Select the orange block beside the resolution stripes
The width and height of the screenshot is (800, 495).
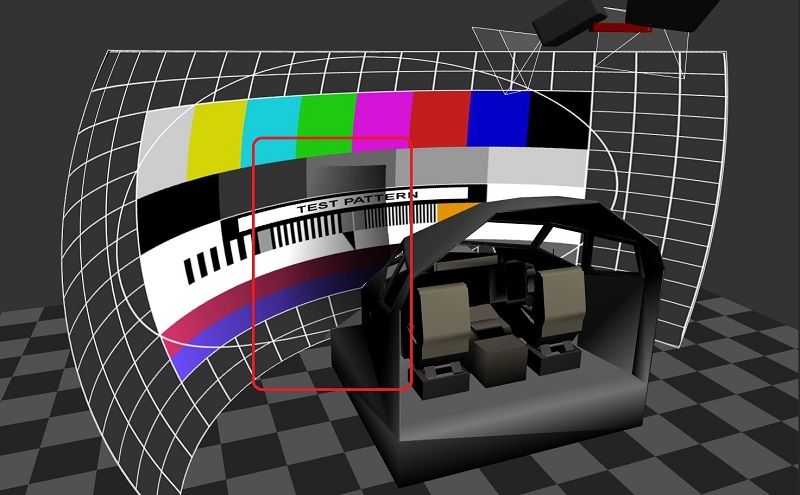pyautogui.click(x=456, y=212)
